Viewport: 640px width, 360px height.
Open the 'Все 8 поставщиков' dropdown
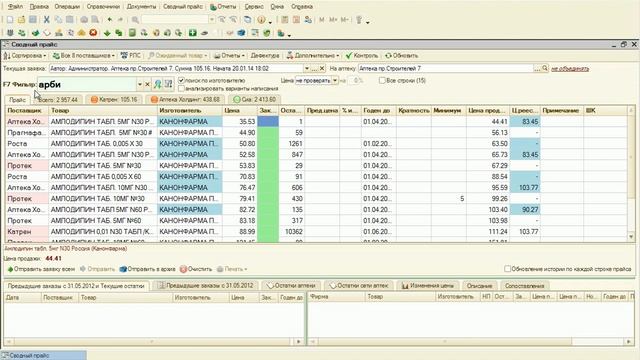(x=84, y=56)
